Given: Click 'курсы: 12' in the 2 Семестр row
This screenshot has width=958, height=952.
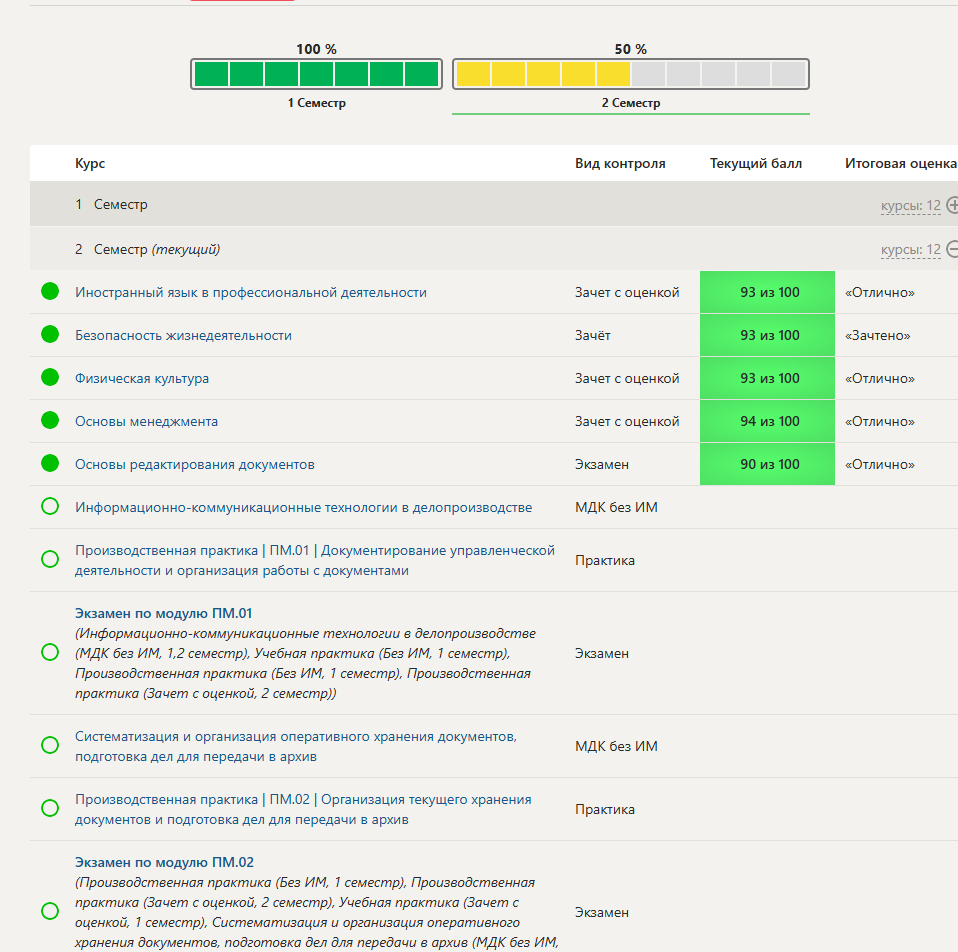Looking at the screenshot, I should coord(910,250).
